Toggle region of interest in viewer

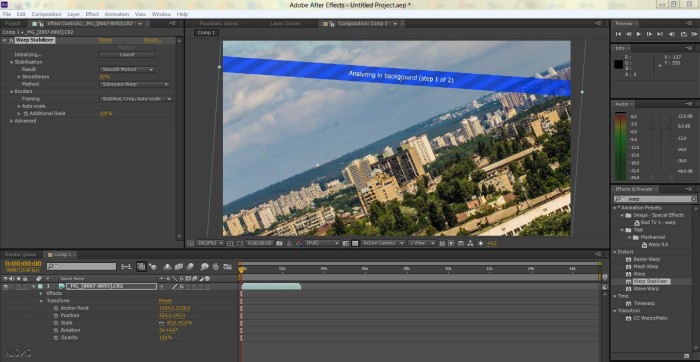[346, 243]
